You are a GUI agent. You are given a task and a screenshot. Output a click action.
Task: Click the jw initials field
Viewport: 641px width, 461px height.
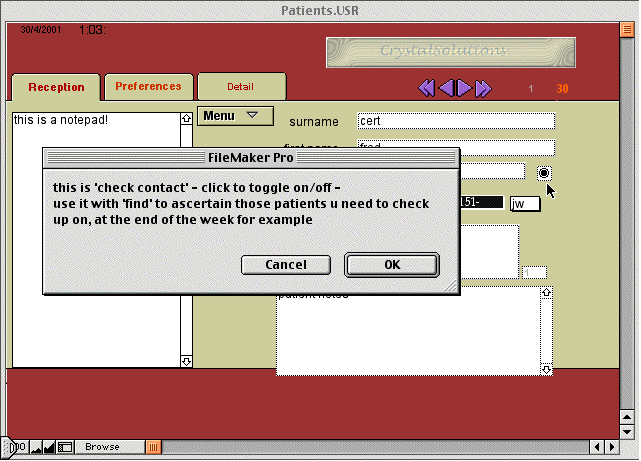(x=525, y=204)
